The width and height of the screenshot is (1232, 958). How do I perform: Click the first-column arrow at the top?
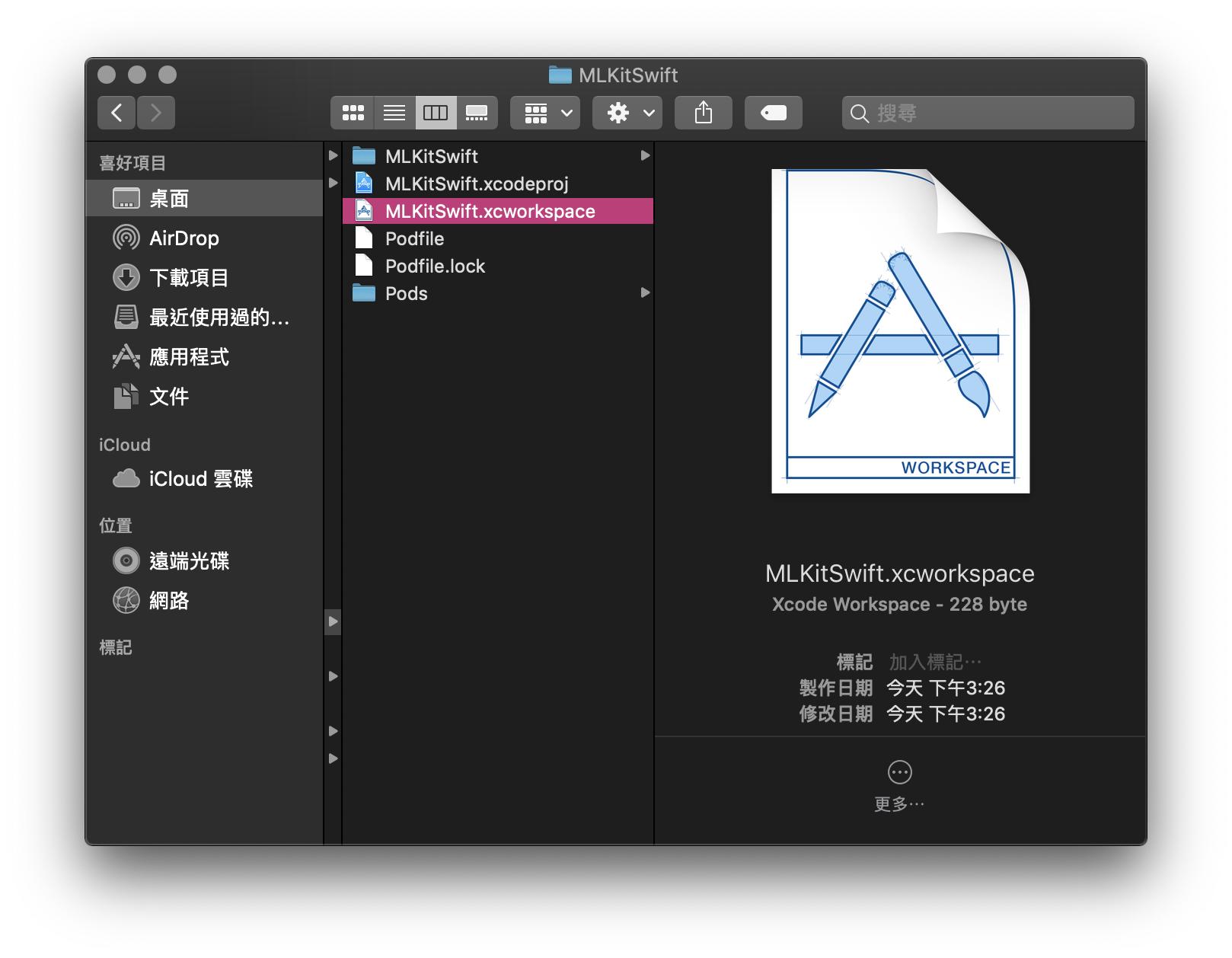[333, 155]
